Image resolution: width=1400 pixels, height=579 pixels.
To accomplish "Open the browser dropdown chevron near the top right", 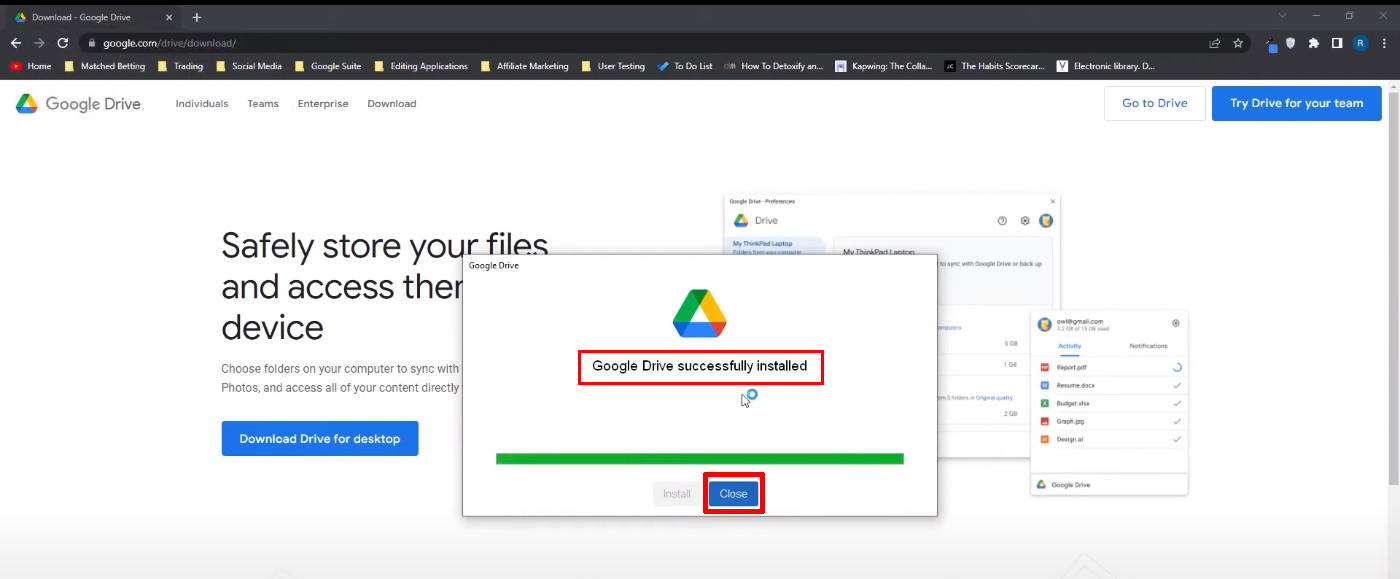I will 1283,16.
